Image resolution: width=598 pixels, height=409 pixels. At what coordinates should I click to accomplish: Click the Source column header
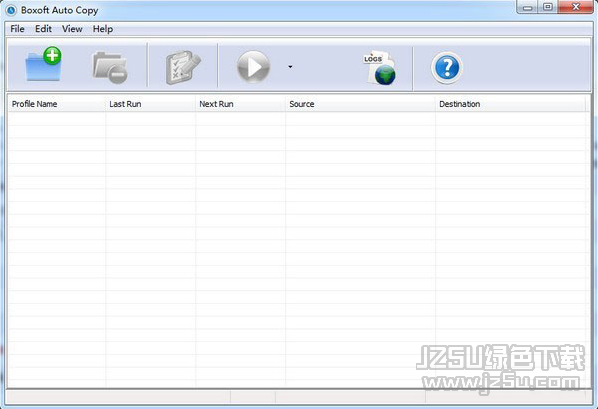point(360,104)
